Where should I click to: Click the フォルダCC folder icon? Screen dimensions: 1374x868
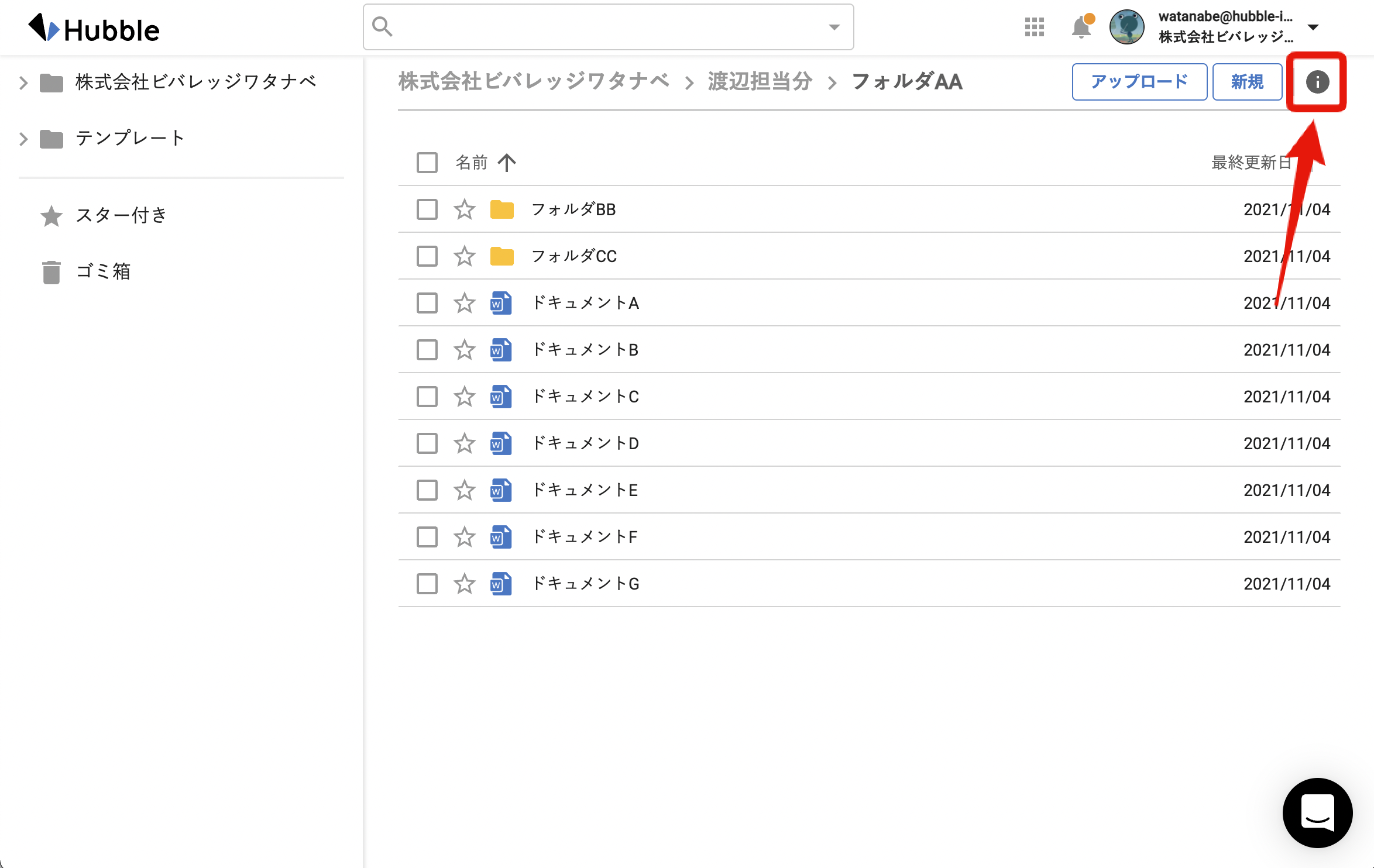(x=501, y=256)
